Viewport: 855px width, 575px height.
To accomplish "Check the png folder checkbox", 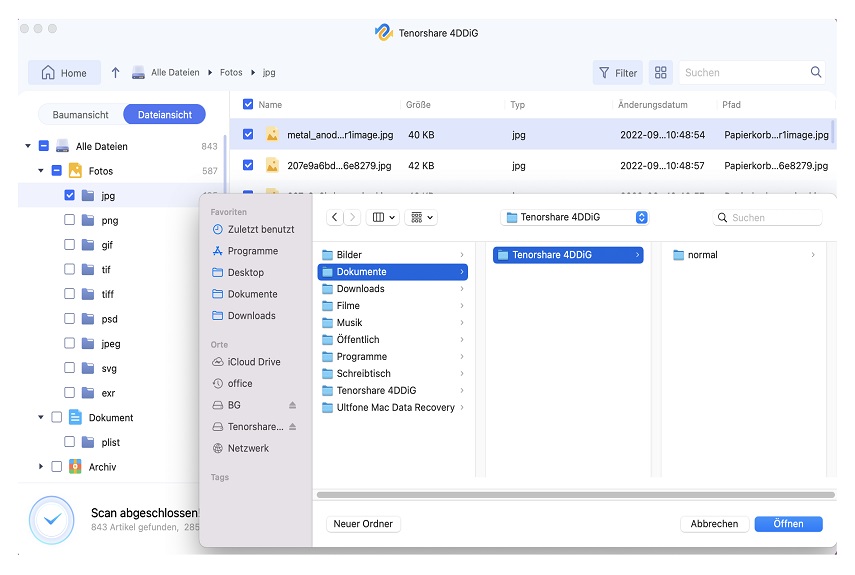I will pos(70,220).
